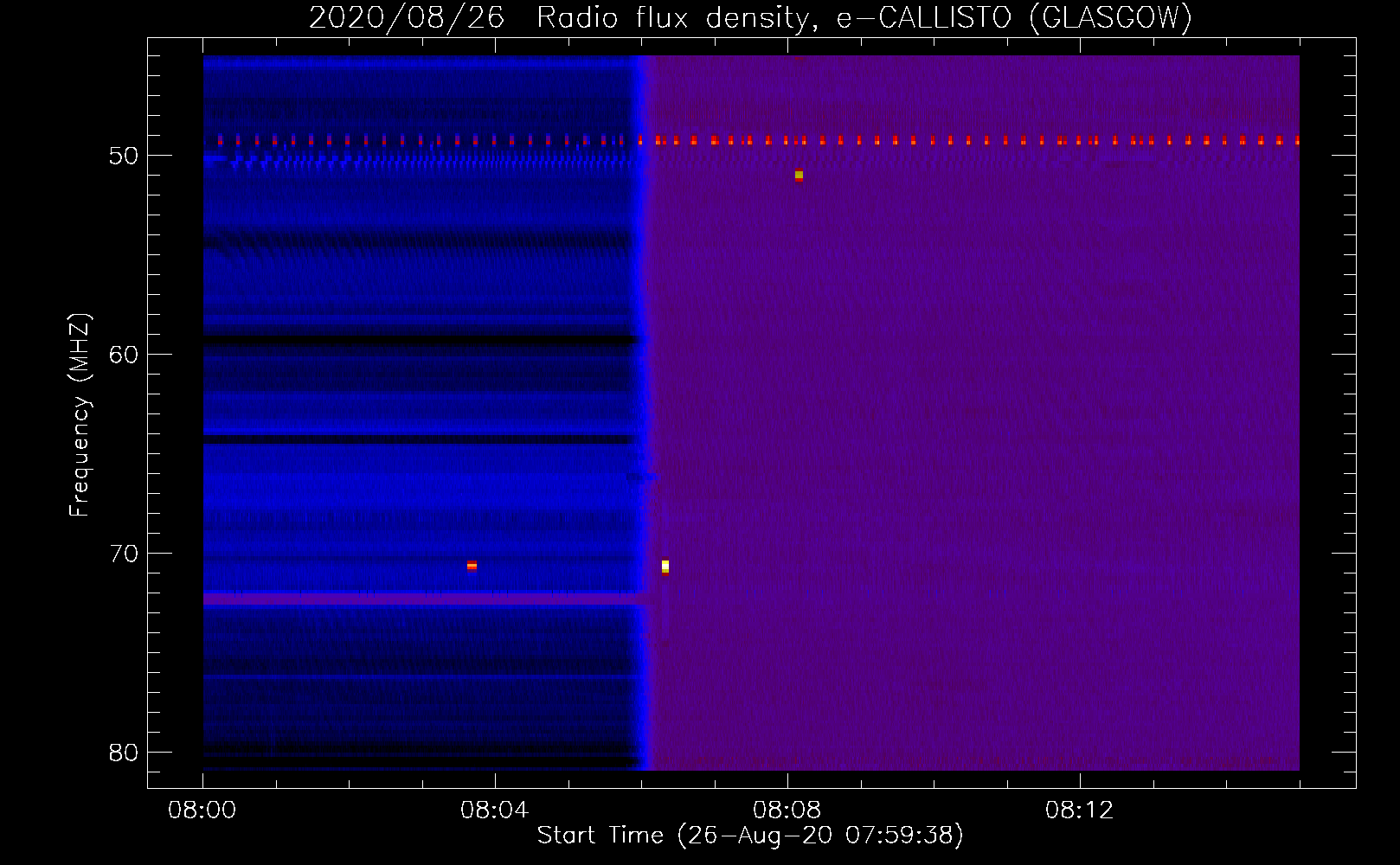The height and width of the screenshot is (865, 1400).
Task: Click the 08:08 time tick label
Action: tap(787, 811)
